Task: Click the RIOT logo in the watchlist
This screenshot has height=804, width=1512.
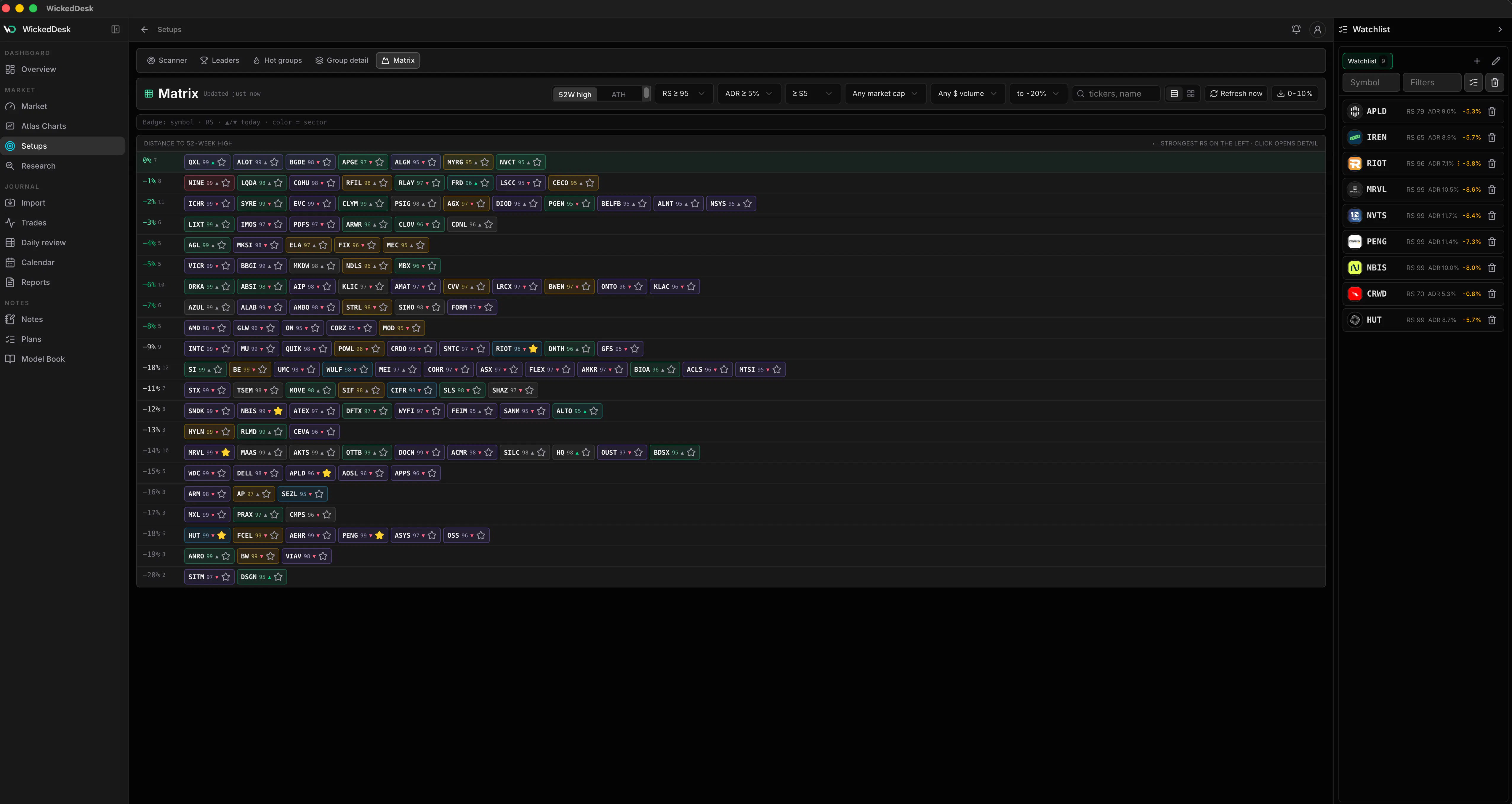Action: pos(1355,164)
